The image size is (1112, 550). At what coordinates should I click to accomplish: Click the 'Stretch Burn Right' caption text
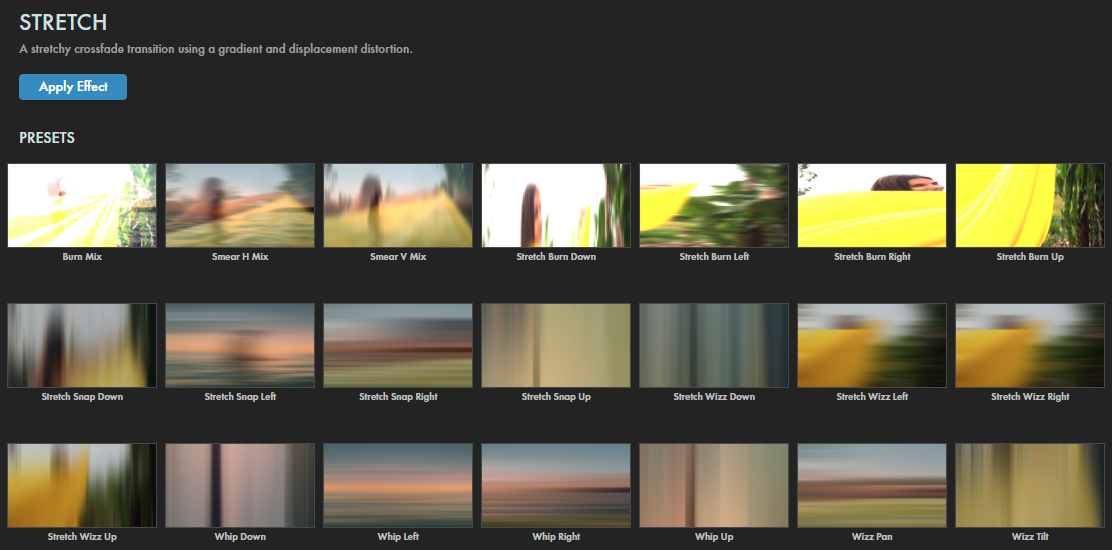click(872, 257)
